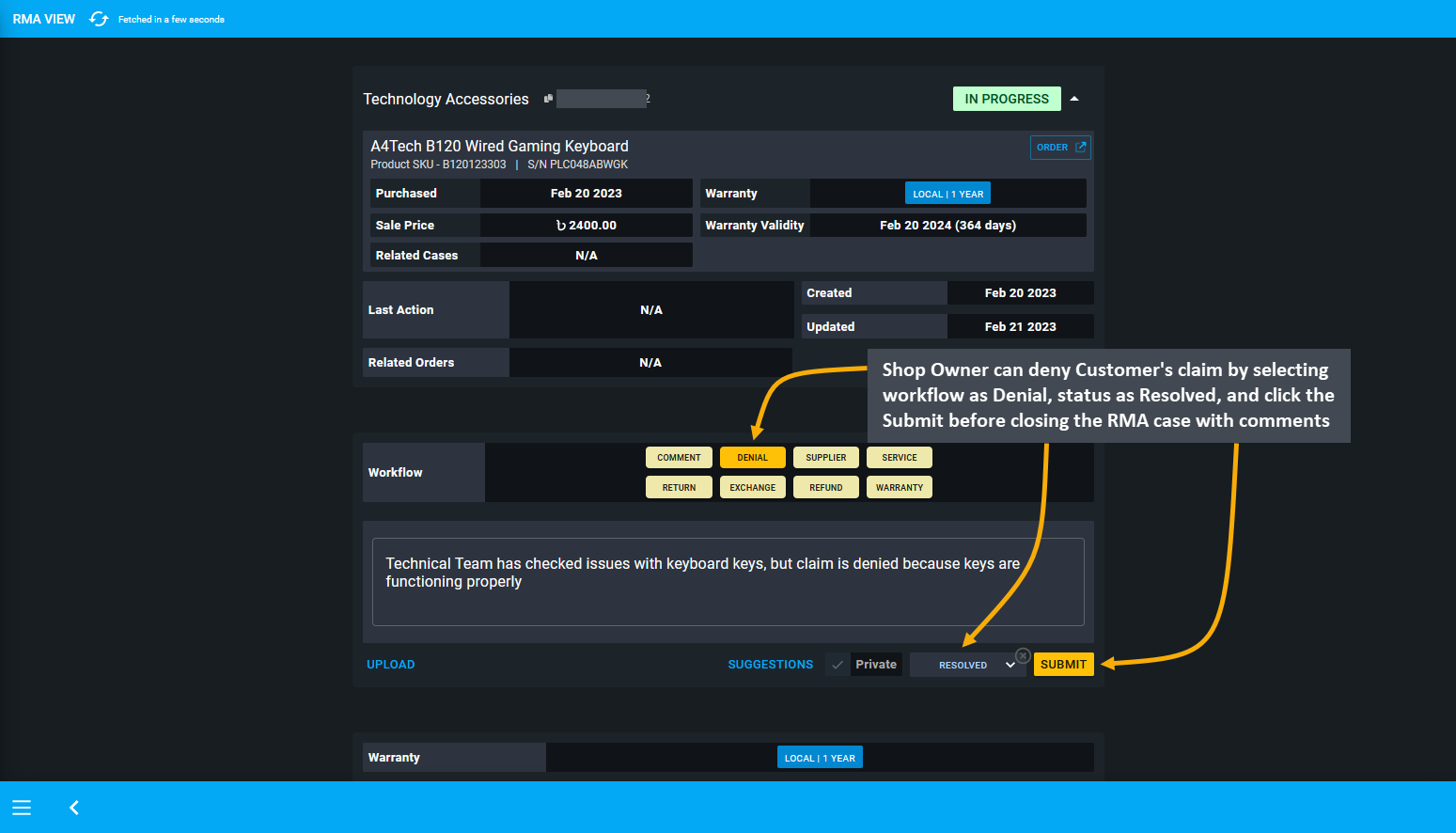Click the Warranty Validity Feb 20 2024 value
1456x833 pixels.
click(947, 226)
